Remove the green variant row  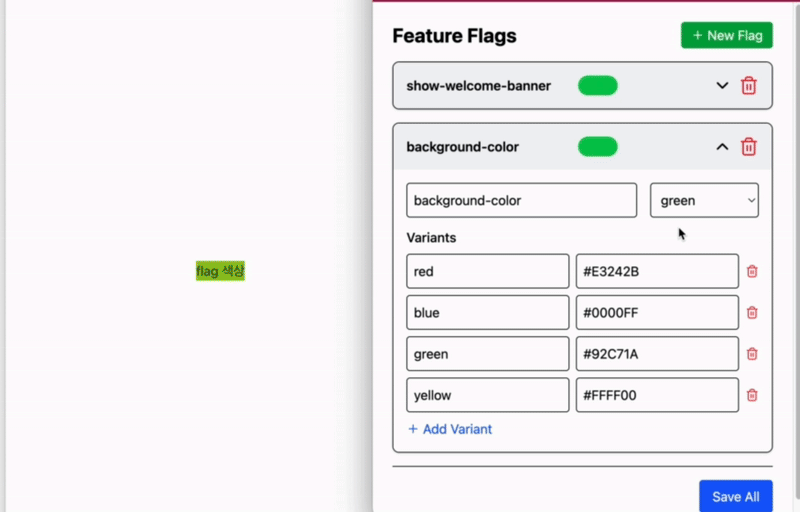(x=752, y=354)
